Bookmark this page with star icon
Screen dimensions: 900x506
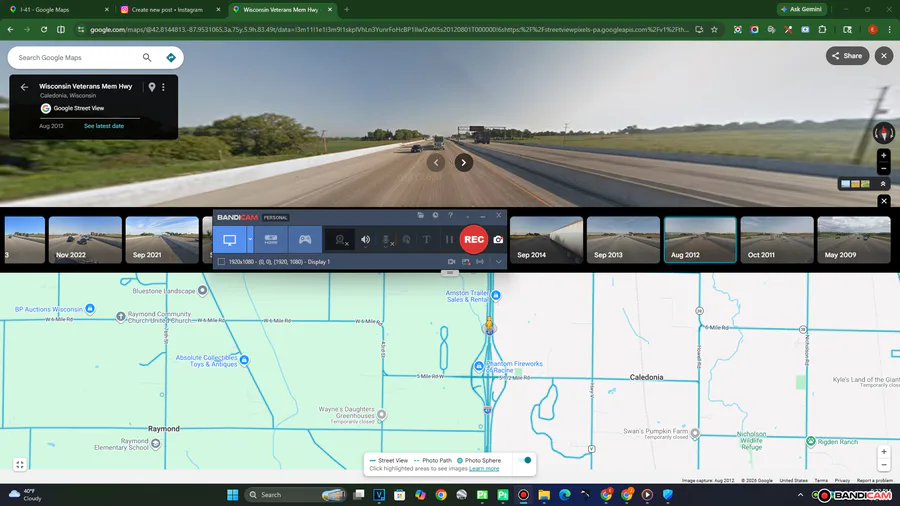coord(715,30)
